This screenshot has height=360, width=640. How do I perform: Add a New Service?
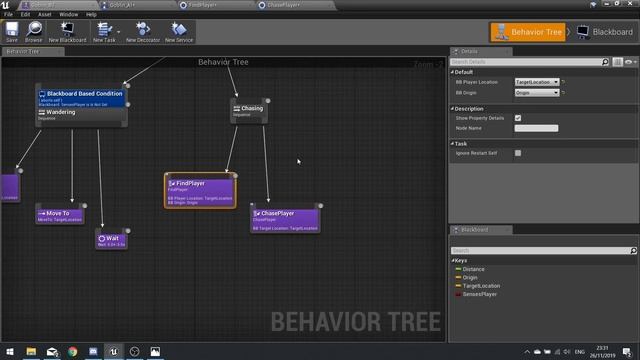[x=179, y=32]
